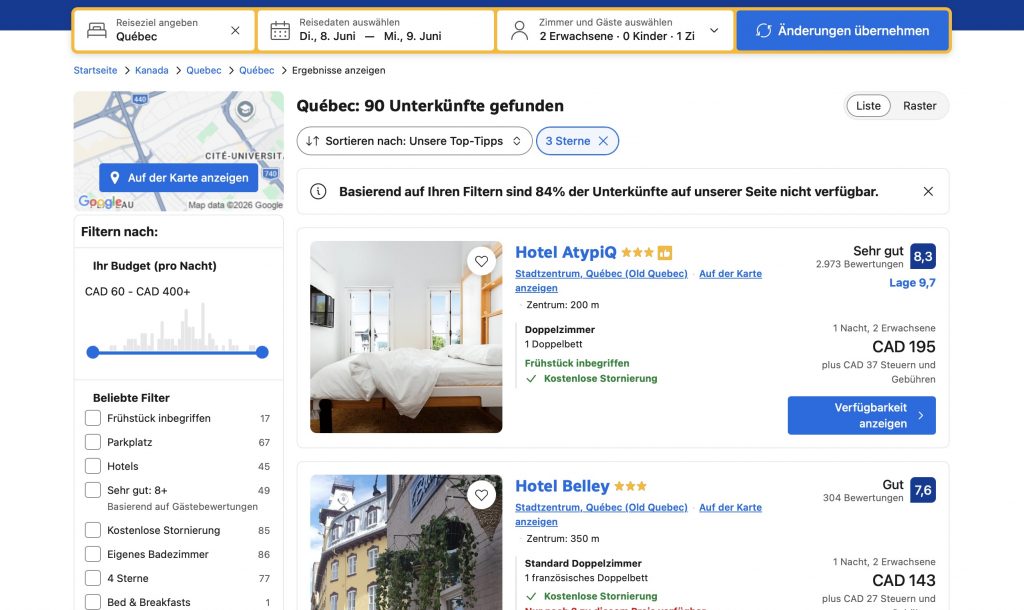Check Sehr gut: 8+ filter
The image size is (1024, 610).
pos(93,490)
